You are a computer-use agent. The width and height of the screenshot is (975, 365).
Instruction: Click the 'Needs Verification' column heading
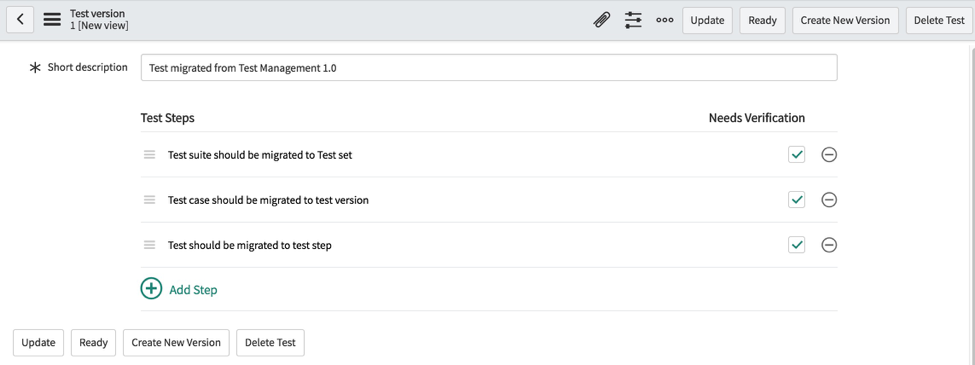pyautogui.click(x=757, y=118)
